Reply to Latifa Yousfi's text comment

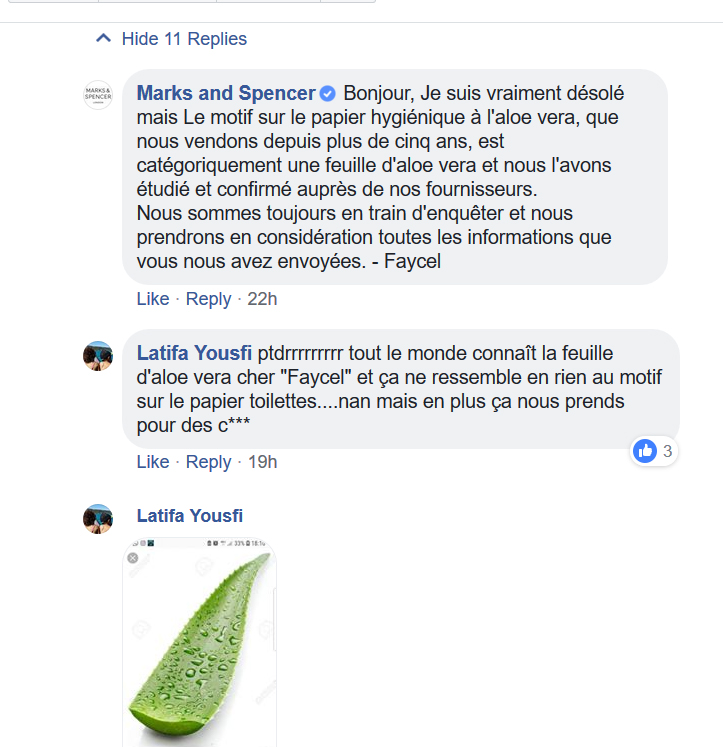coord(208,462)
